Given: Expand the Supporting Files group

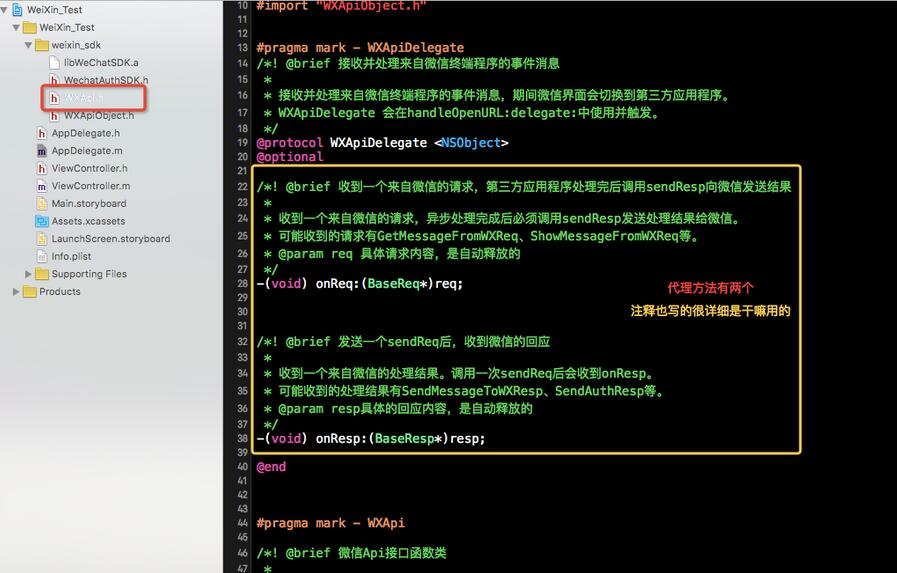Looking at the screenshot, I should (x=28, y=274).
